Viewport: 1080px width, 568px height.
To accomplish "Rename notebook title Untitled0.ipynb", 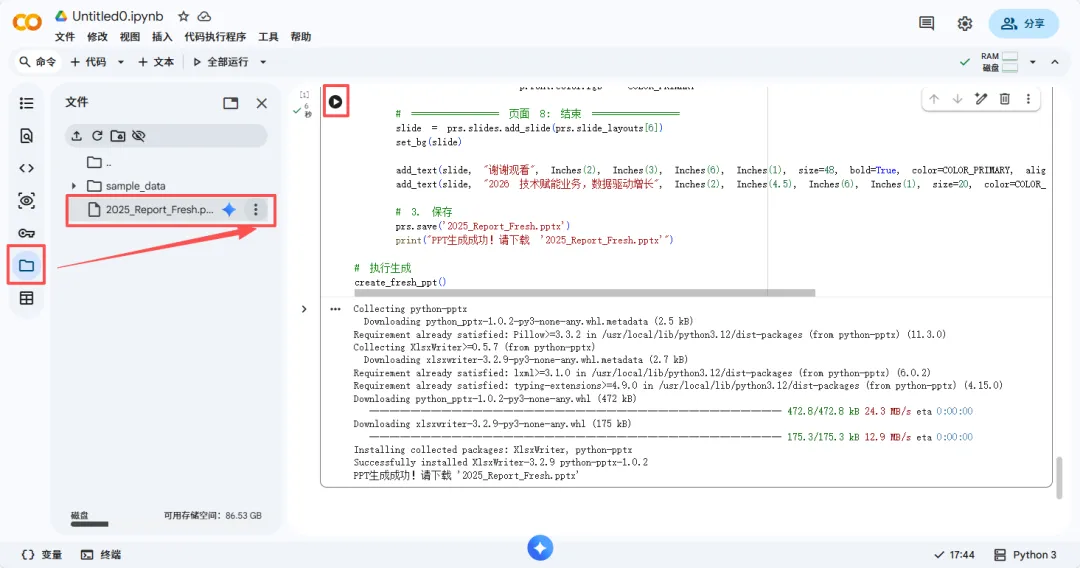I will coord(118,16).
